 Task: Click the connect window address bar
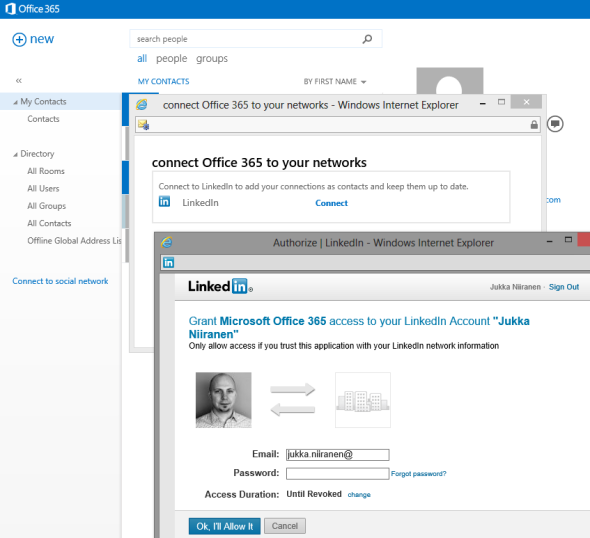[338, 125]
